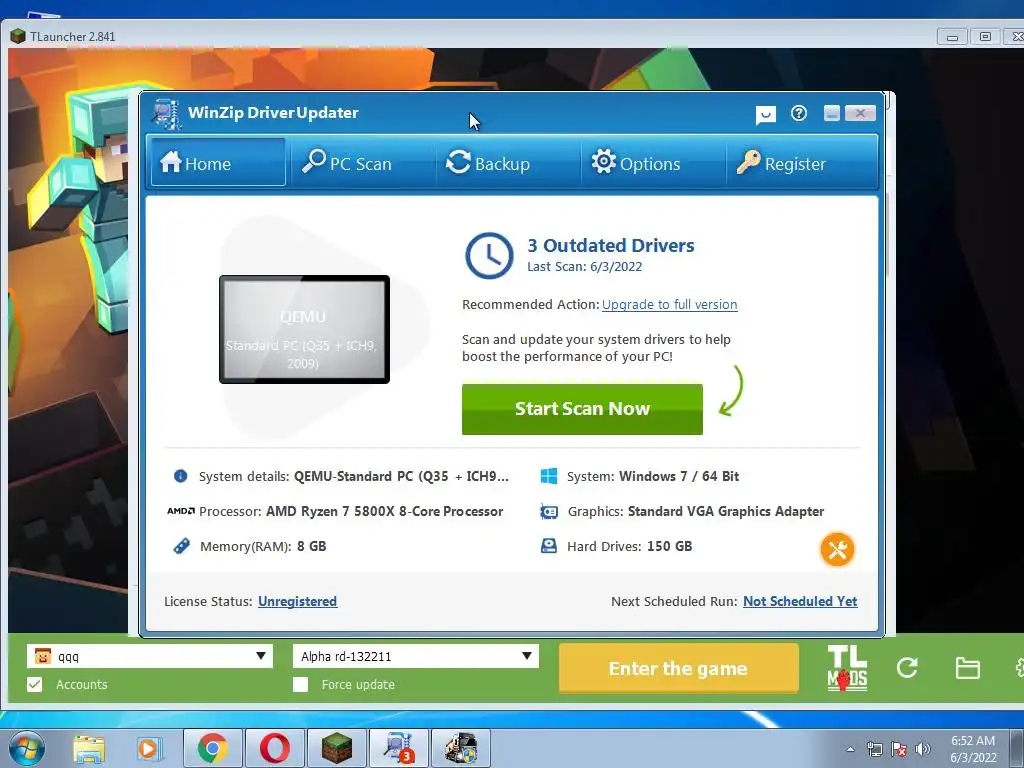Click the 150 GB hard drives value
Screen dimensions: 1024x768
(670, 546)
